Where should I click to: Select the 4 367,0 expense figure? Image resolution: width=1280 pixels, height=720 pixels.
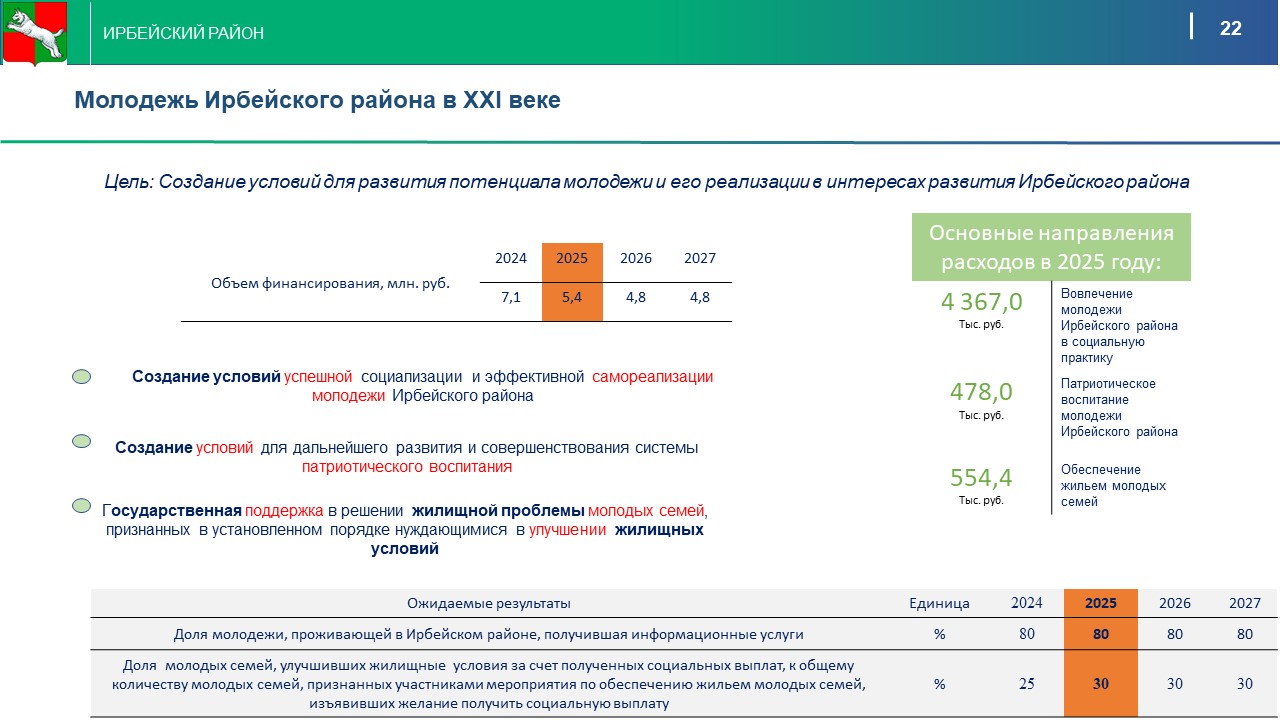point(981,302)
